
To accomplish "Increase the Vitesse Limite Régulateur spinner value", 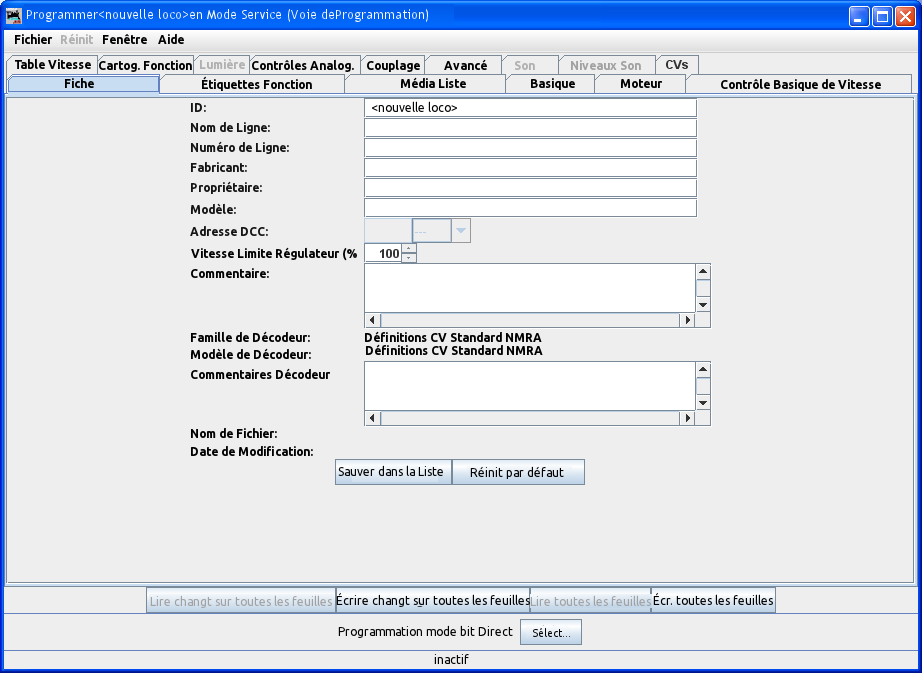I will click(408, 248).
